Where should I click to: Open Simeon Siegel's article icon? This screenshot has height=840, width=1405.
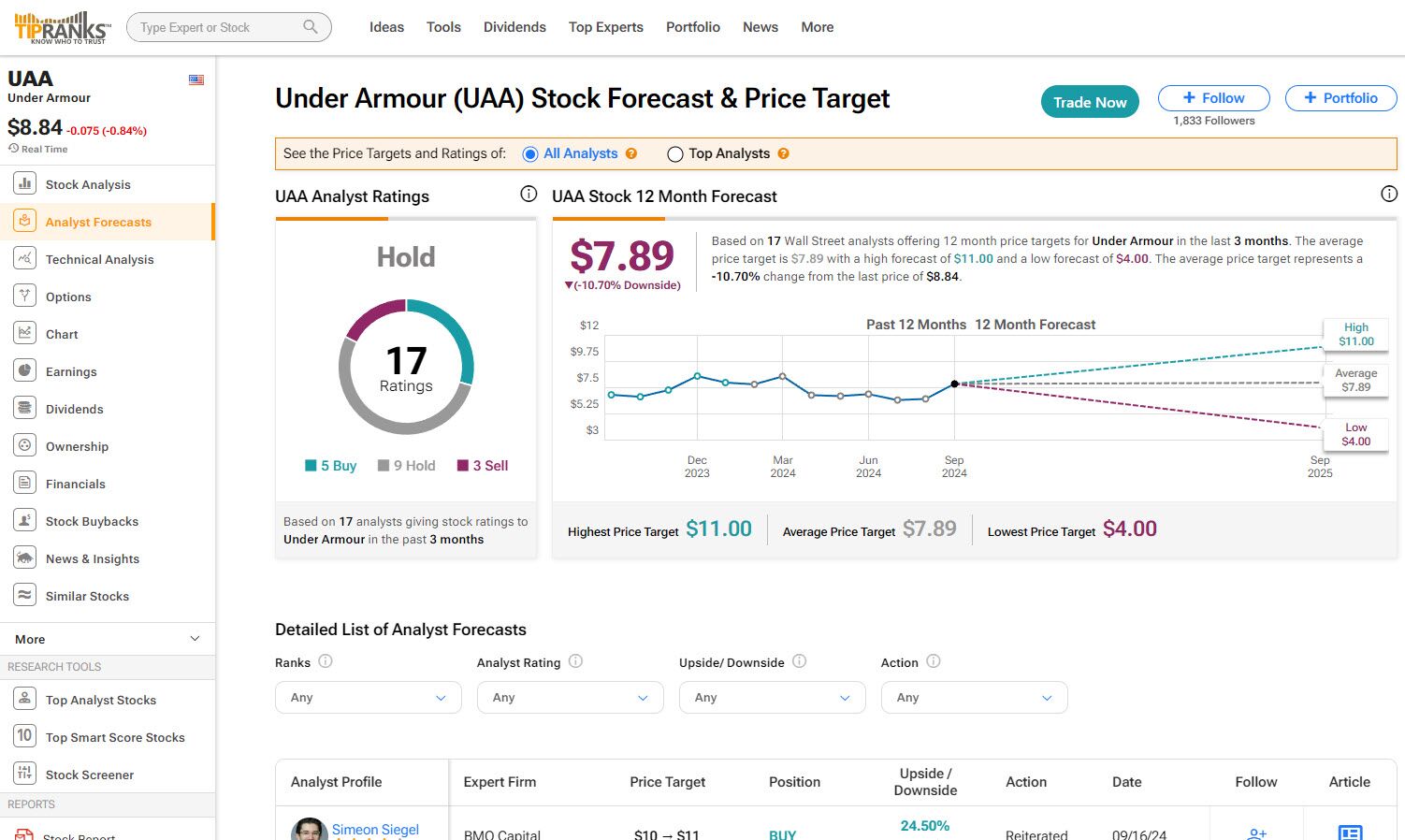(x=1350, y=833)
